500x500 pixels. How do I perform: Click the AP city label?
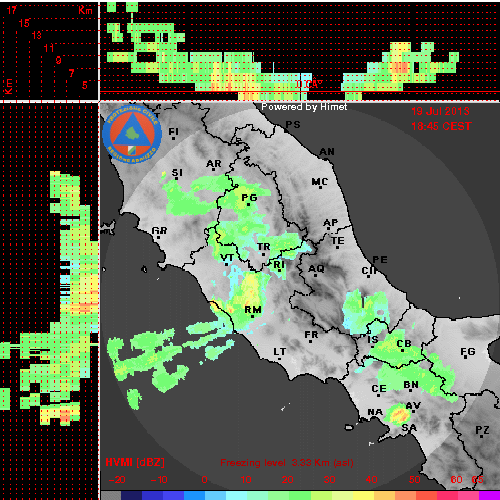pos(331,222)
